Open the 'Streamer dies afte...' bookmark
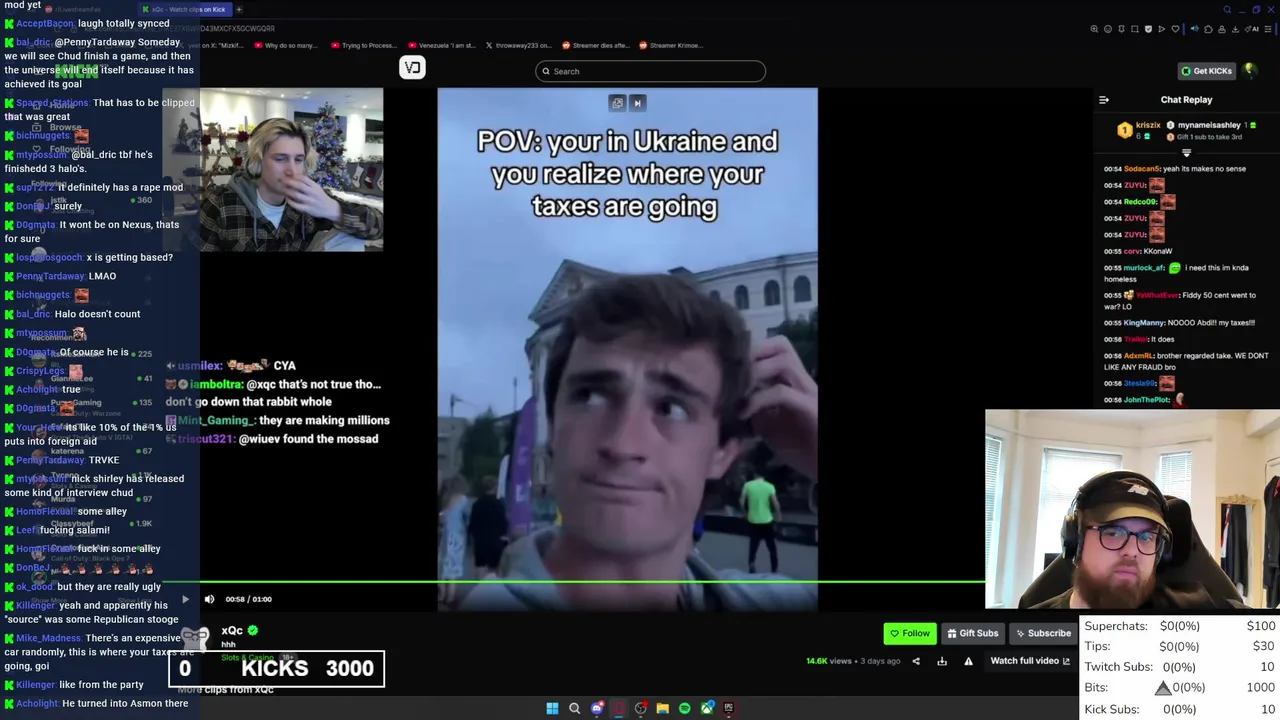 pos(595,45)
